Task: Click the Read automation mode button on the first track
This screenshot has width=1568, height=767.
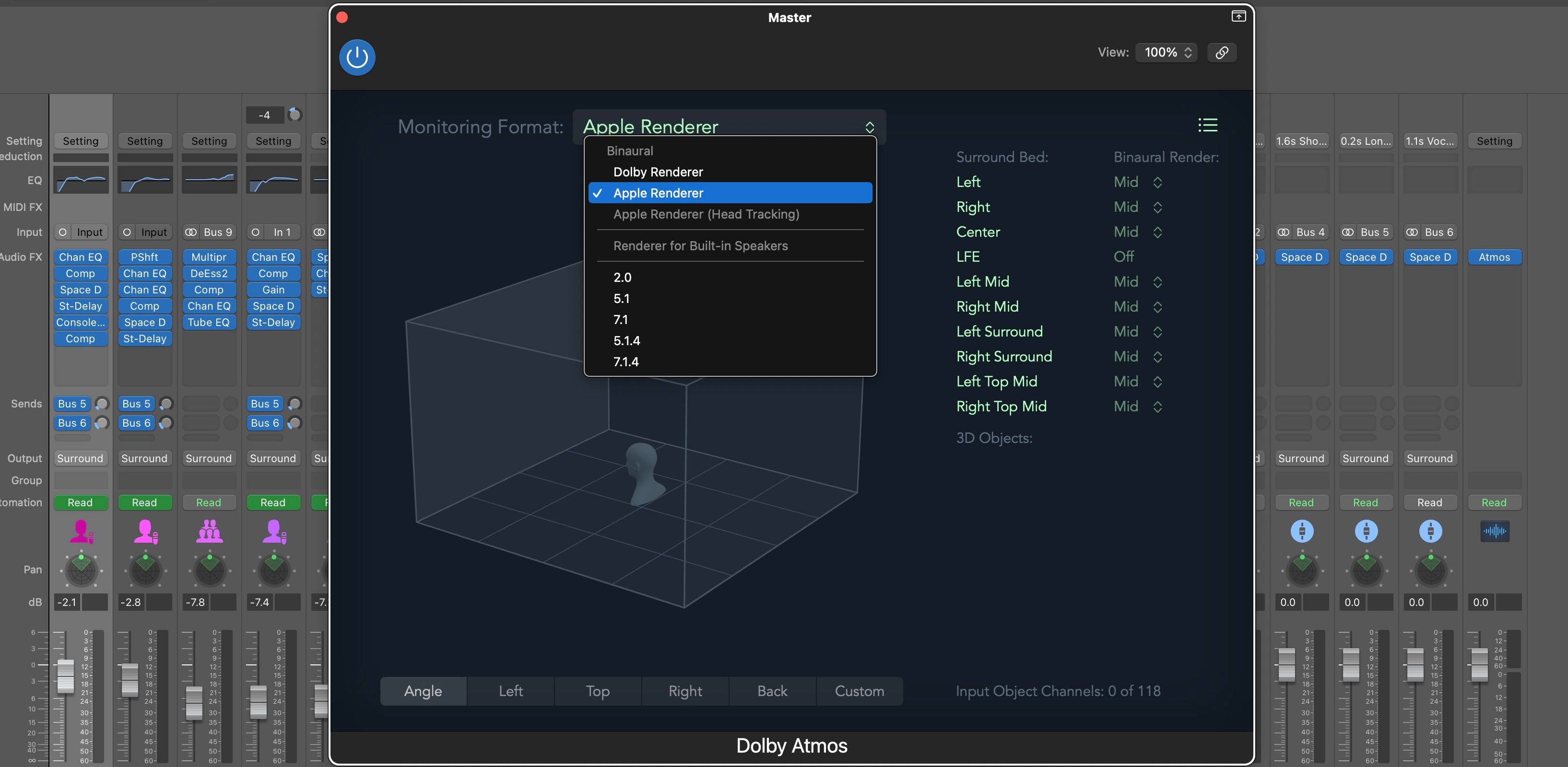Action: click(80, 502)
